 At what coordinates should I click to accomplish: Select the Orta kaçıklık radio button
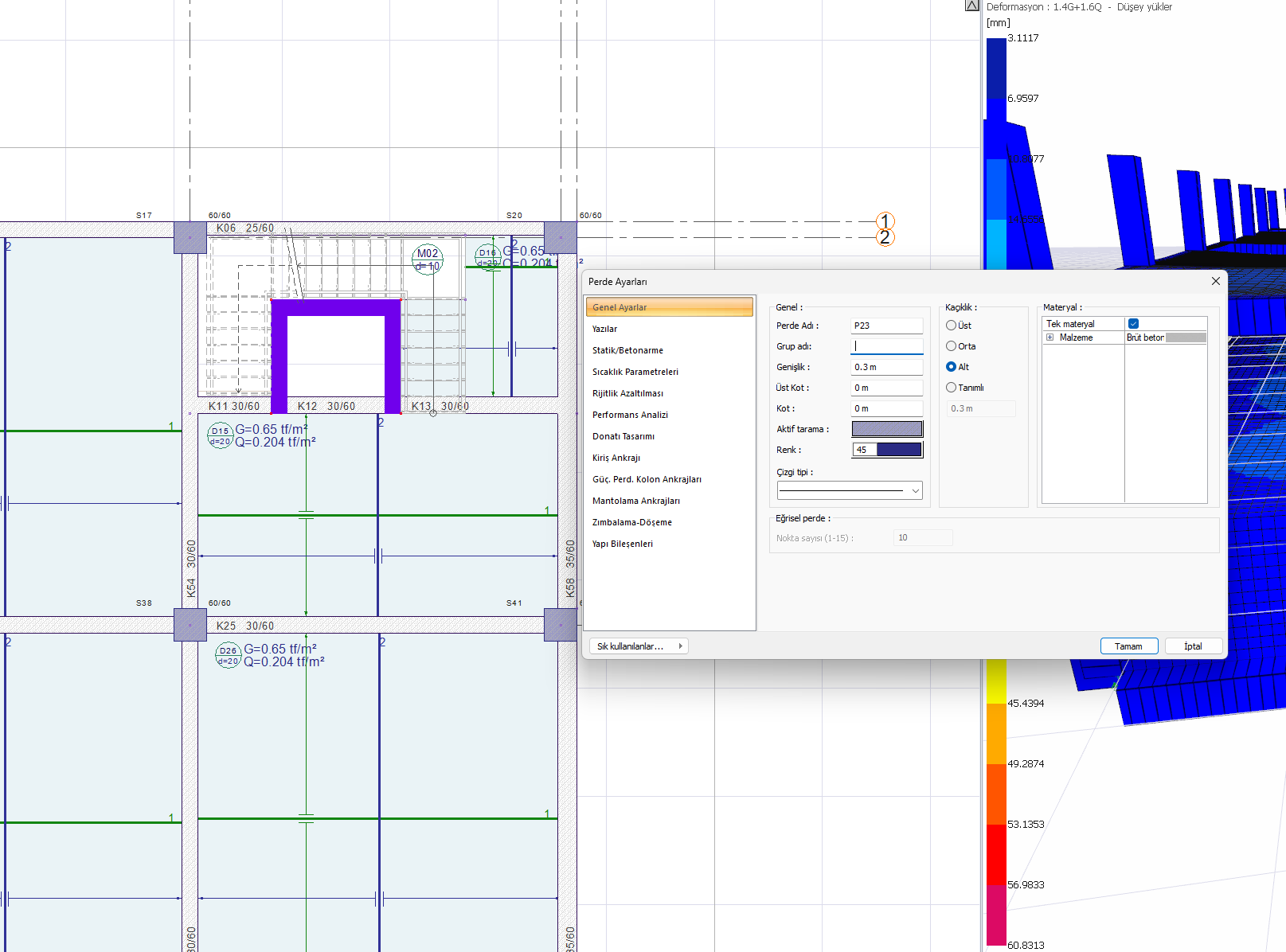click(951, 346)
